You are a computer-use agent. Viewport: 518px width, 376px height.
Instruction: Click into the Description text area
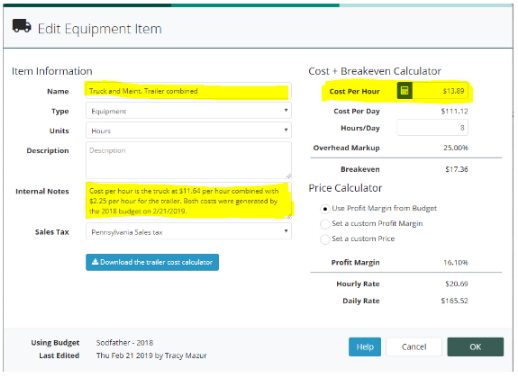(x=189, y=160)
